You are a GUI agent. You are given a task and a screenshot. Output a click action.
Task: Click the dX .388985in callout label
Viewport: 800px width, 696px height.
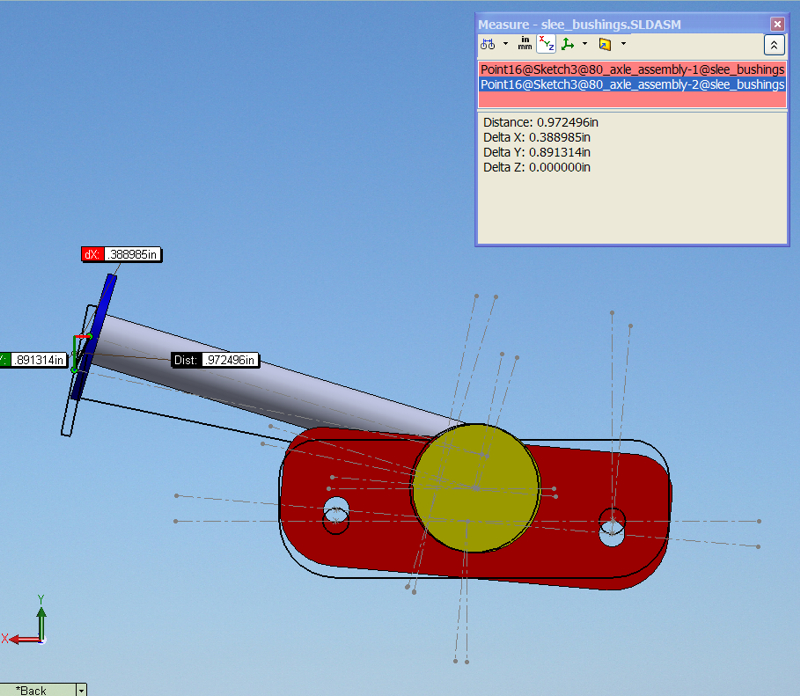coord(121,254)
